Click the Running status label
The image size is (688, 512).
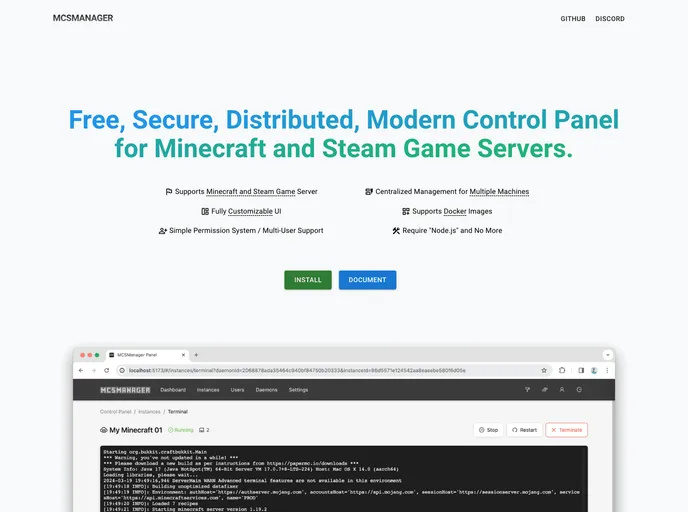[181, 430]
